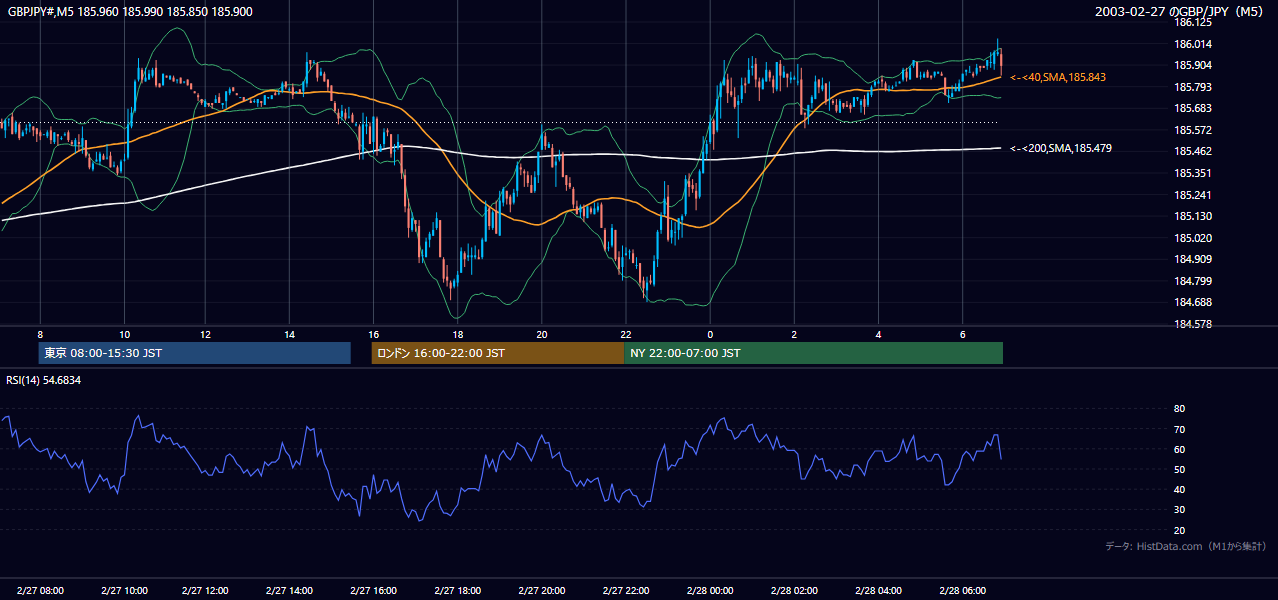Screen dimensions: 1278x600
Task: Click price axis label 185.572
Action: pyautogui.click(x=1194, y=130)
